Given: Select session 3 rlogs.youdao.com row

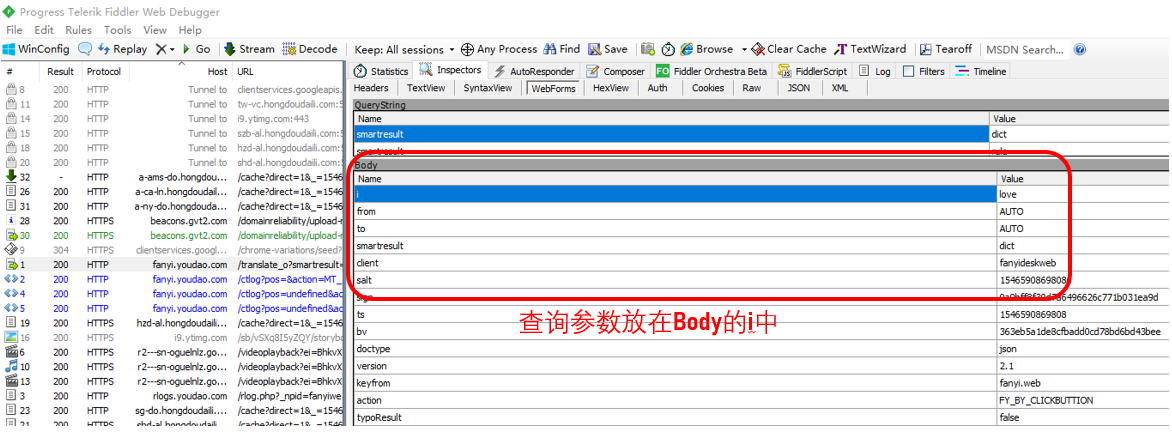Looking at the screenshot, I should [172, 395].
